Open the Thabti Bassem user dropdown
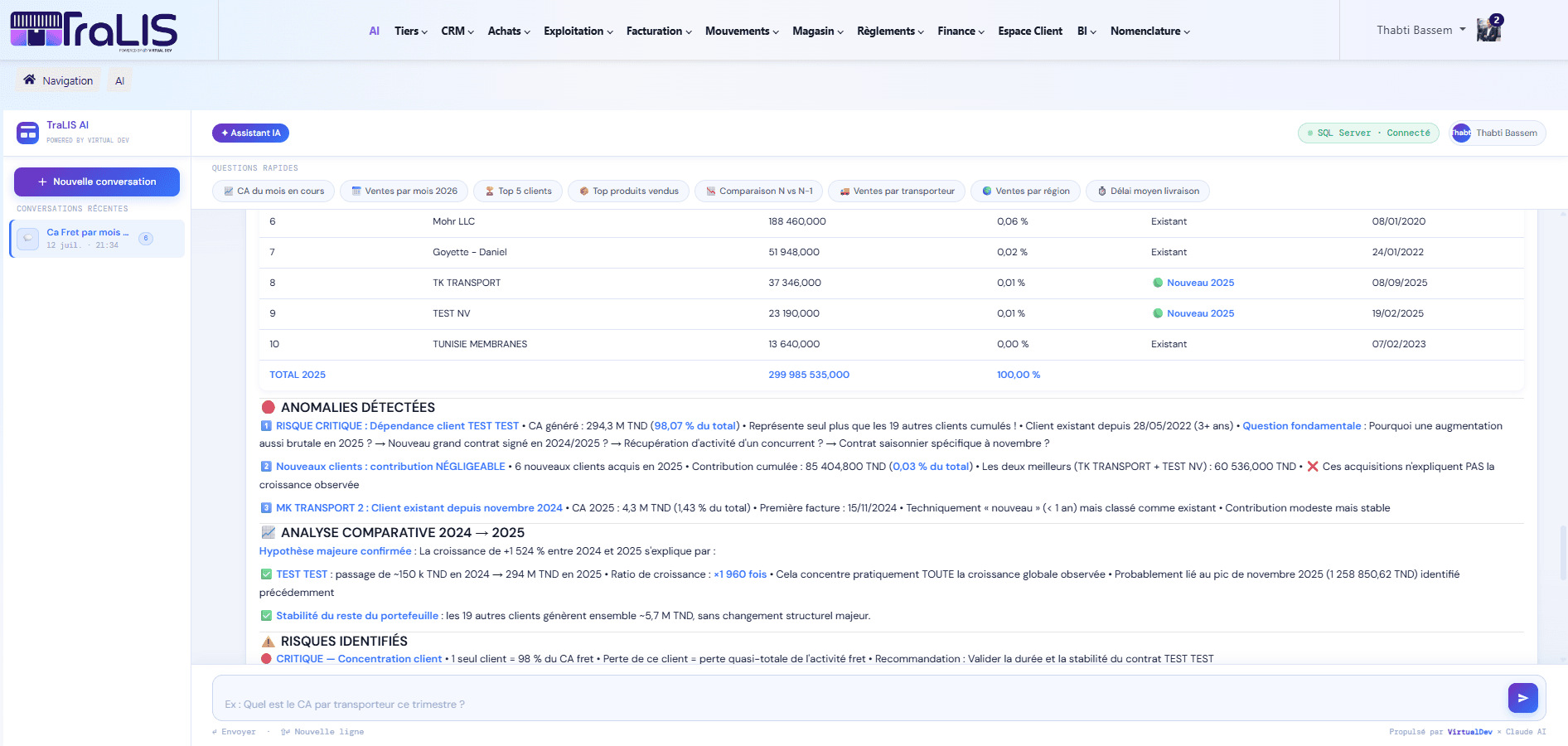This screenshot has width=1568, height=746. tap(1421, 30)
